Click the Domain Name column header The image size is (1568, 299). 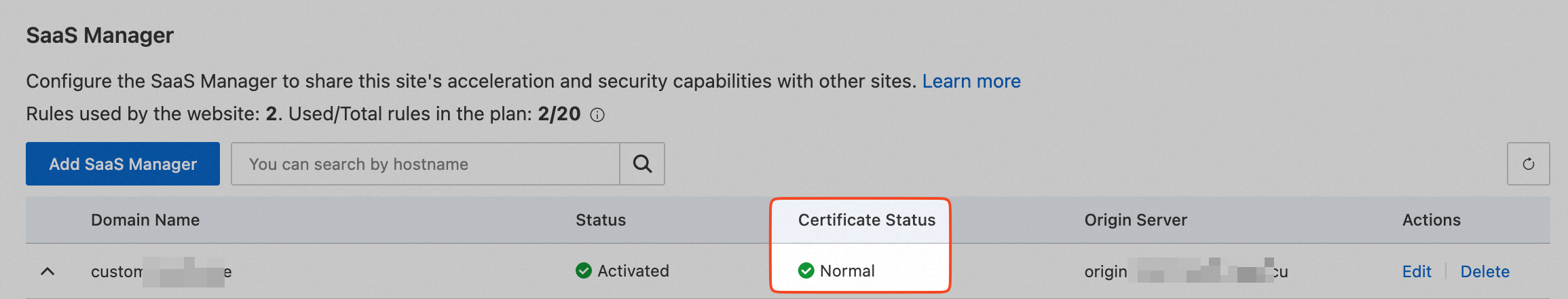pyautogui.click(x=145, y=220)
